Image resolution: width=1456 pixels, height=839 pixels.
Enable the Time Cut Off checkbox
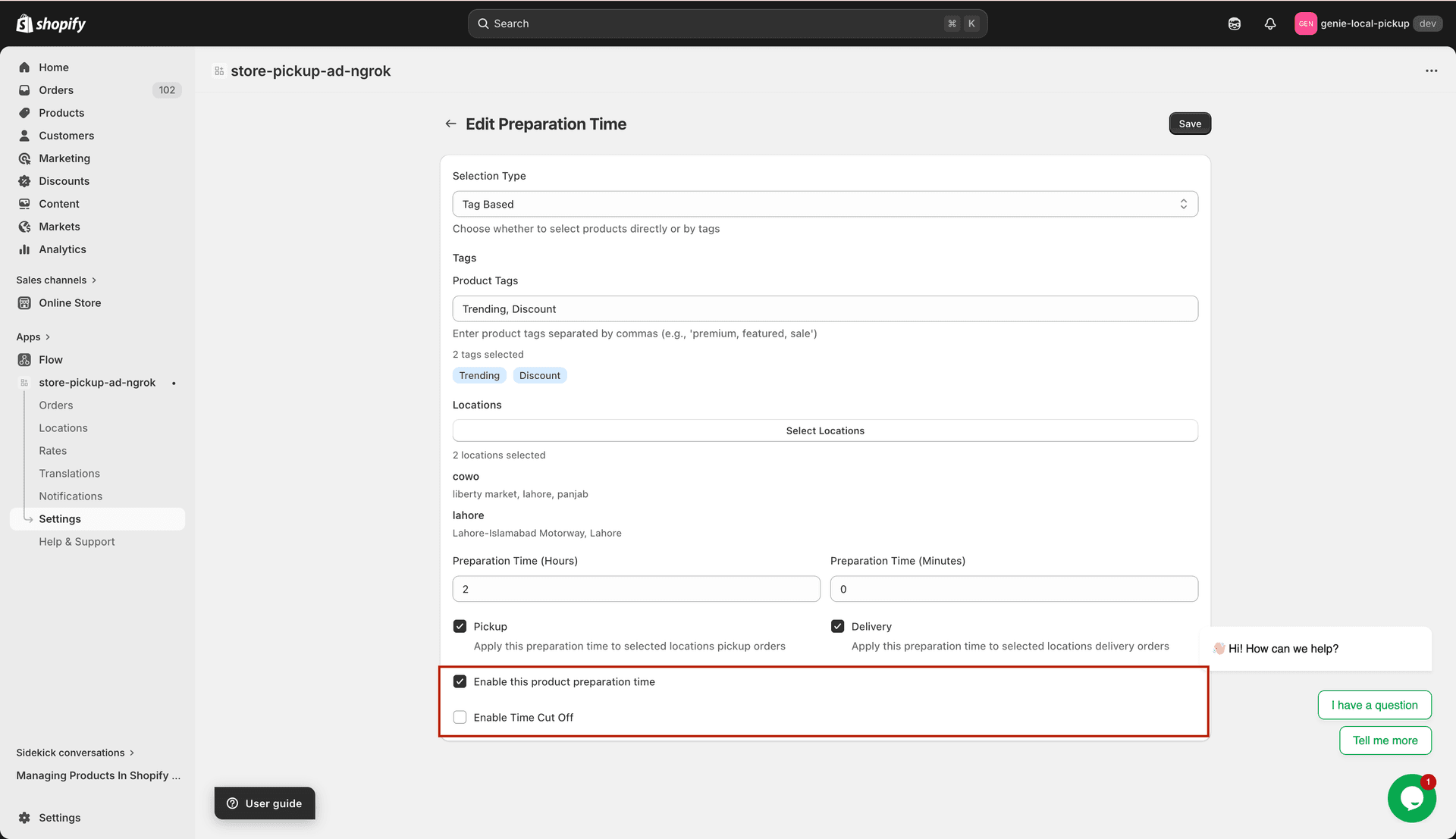[460, 716]
